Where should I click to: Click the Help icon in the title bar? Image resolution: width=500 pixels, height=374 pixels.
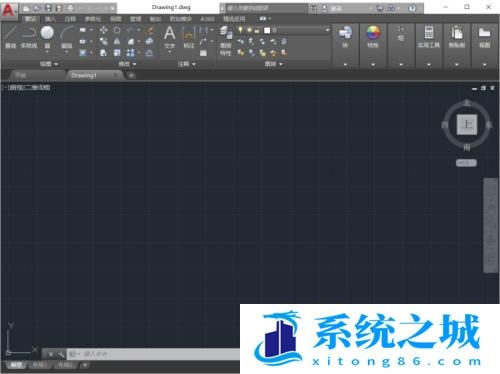(x=412, y=8)
